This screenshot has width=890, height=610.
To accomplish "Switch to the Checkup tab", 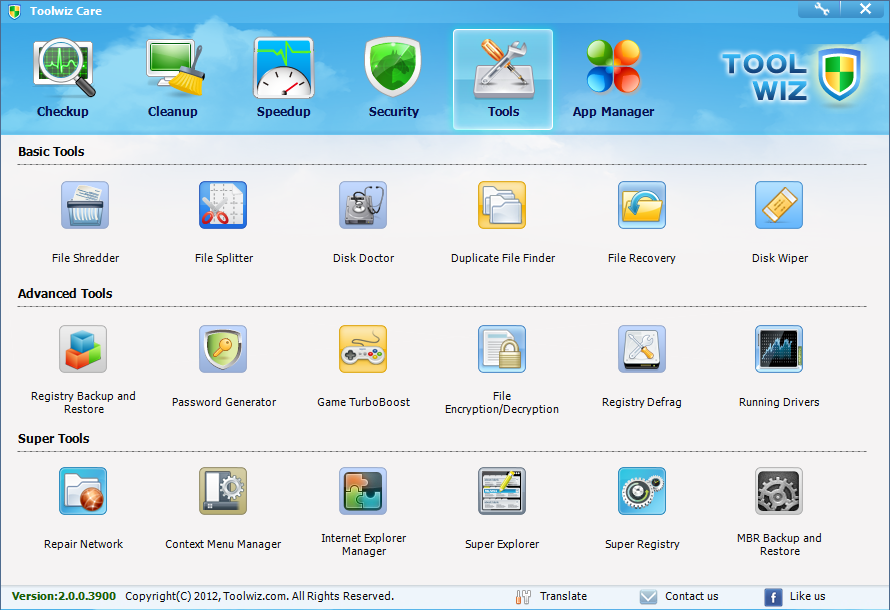I will 63,79.
